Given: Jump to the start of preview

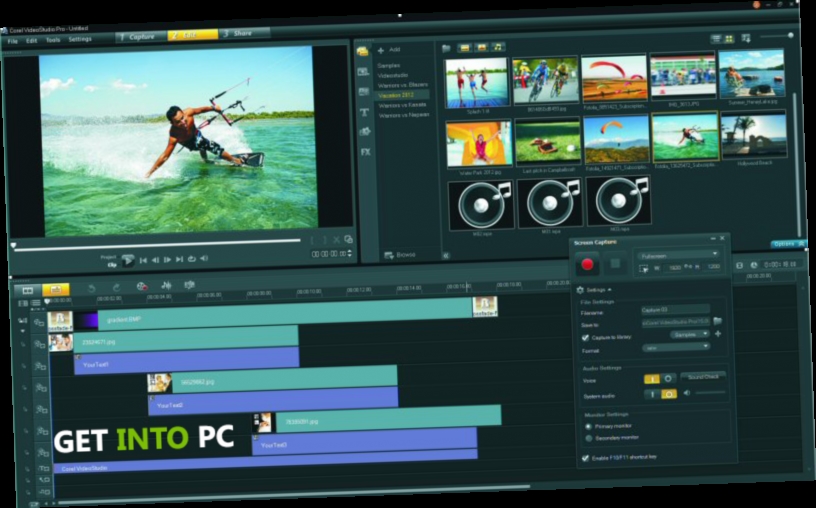Looking at the screenshot, I should pos(143,260).
